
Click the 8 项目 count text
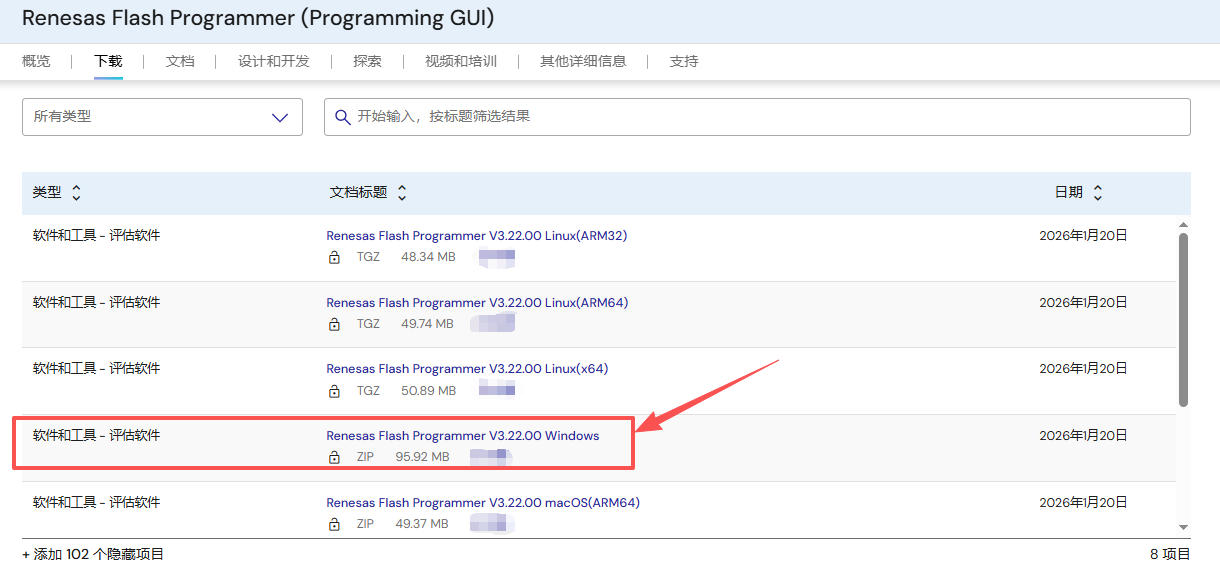pos(1170,554)
